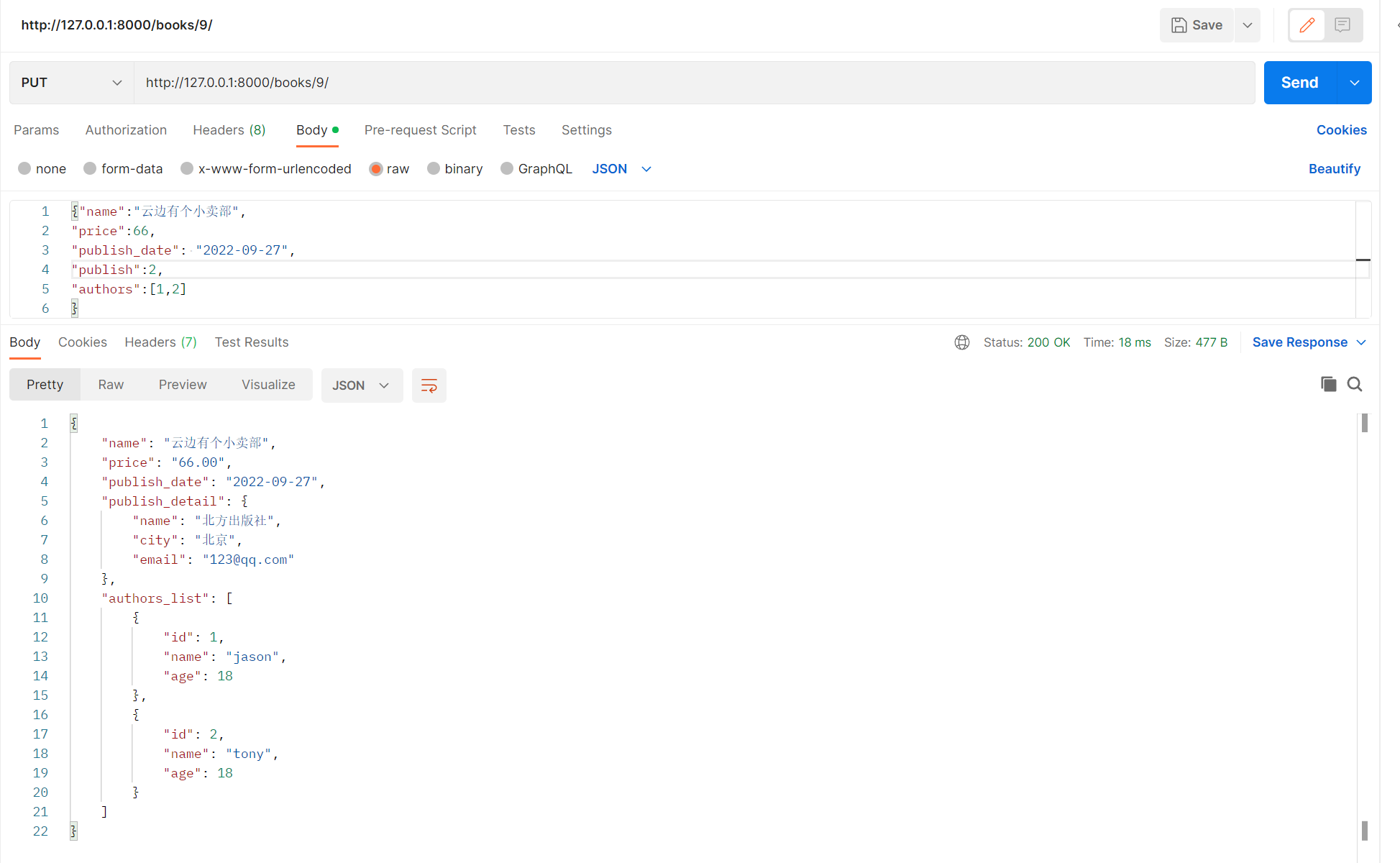1400x863 pixels.
Task: Copy response with the copy icon
Action: coord(1328,384)
